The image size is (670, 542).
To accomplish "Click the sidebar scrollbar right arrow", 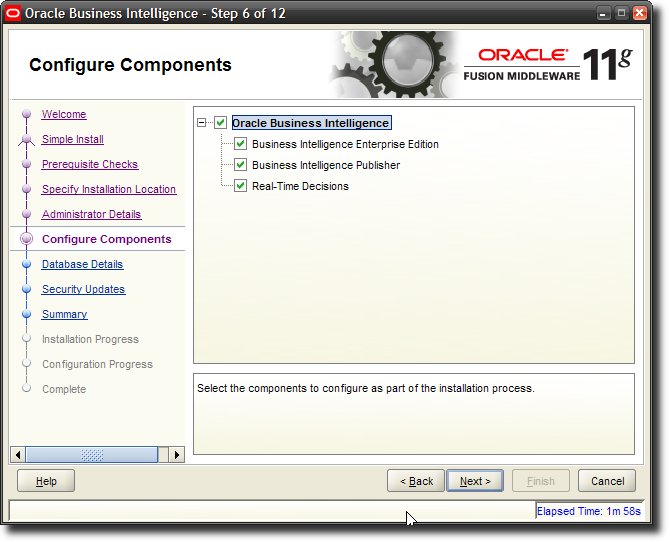I will coord(177,454).
